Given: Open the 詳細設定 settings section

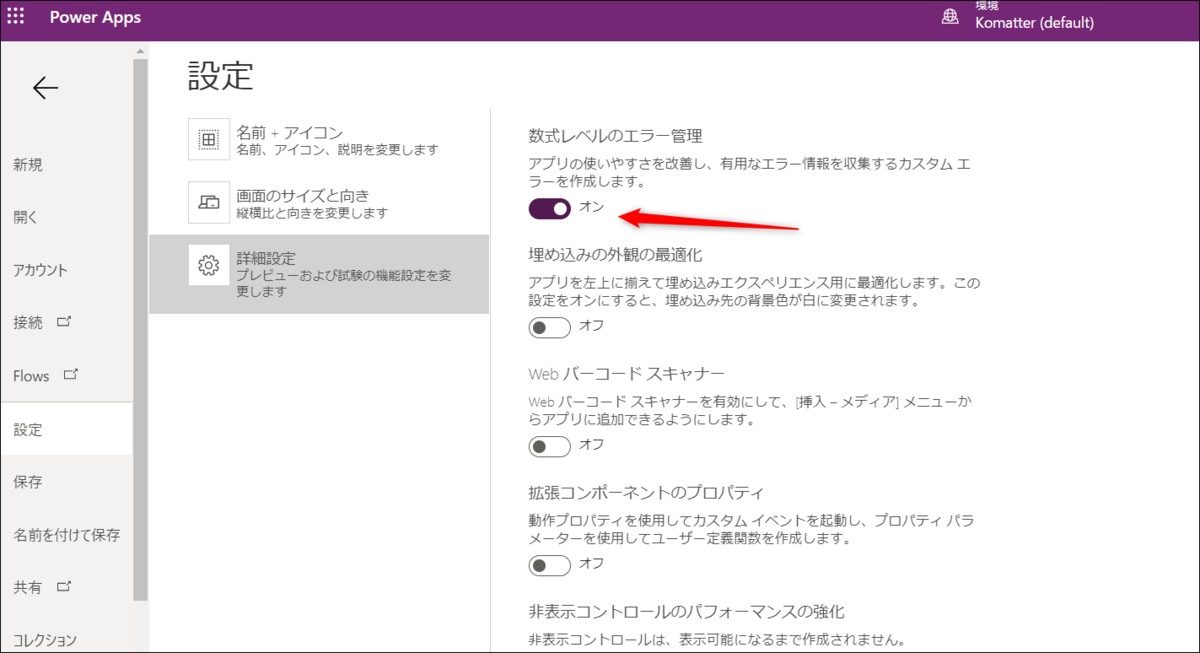Looking at the screenshot, I should 319,274.
